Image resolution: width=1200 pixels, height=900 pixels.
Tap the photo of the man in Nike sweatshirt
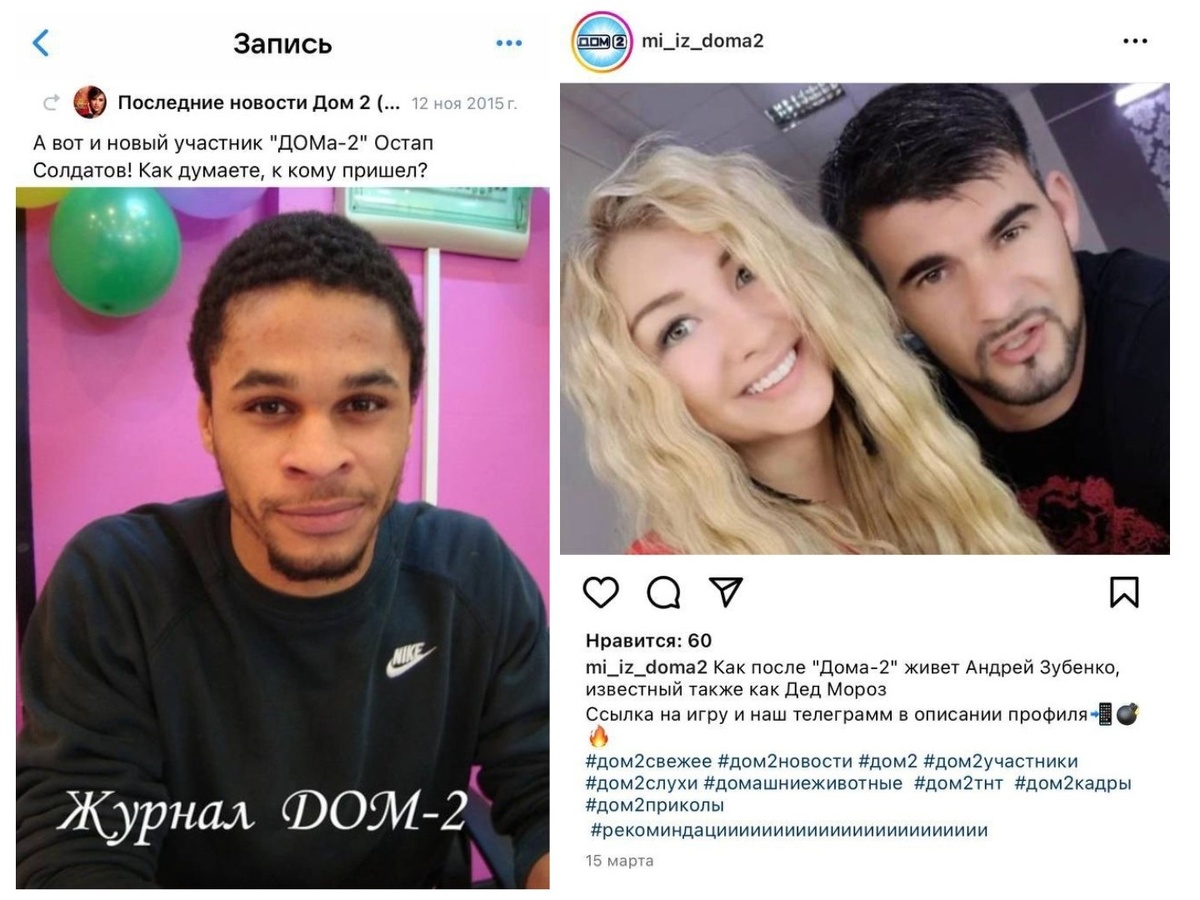pos(282,538)
